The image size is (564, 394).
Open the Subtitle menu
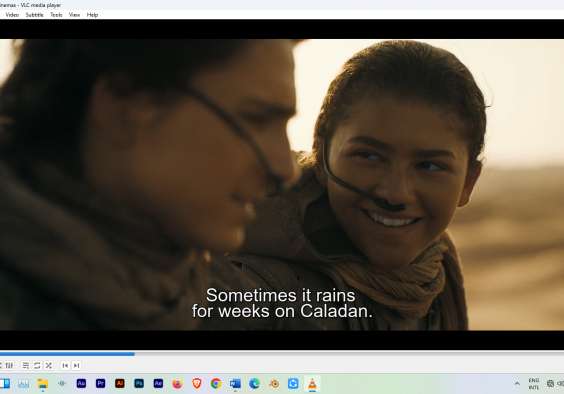(x=35, y=15)
